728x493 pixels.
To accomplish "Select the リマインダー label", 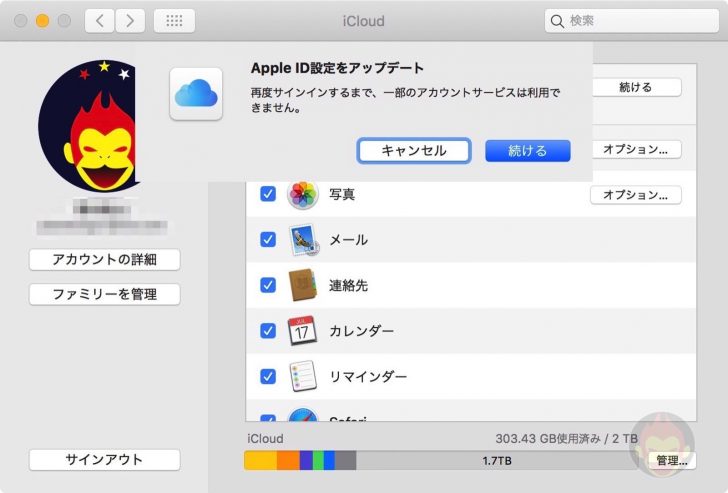I will click(x=368, y=376).
